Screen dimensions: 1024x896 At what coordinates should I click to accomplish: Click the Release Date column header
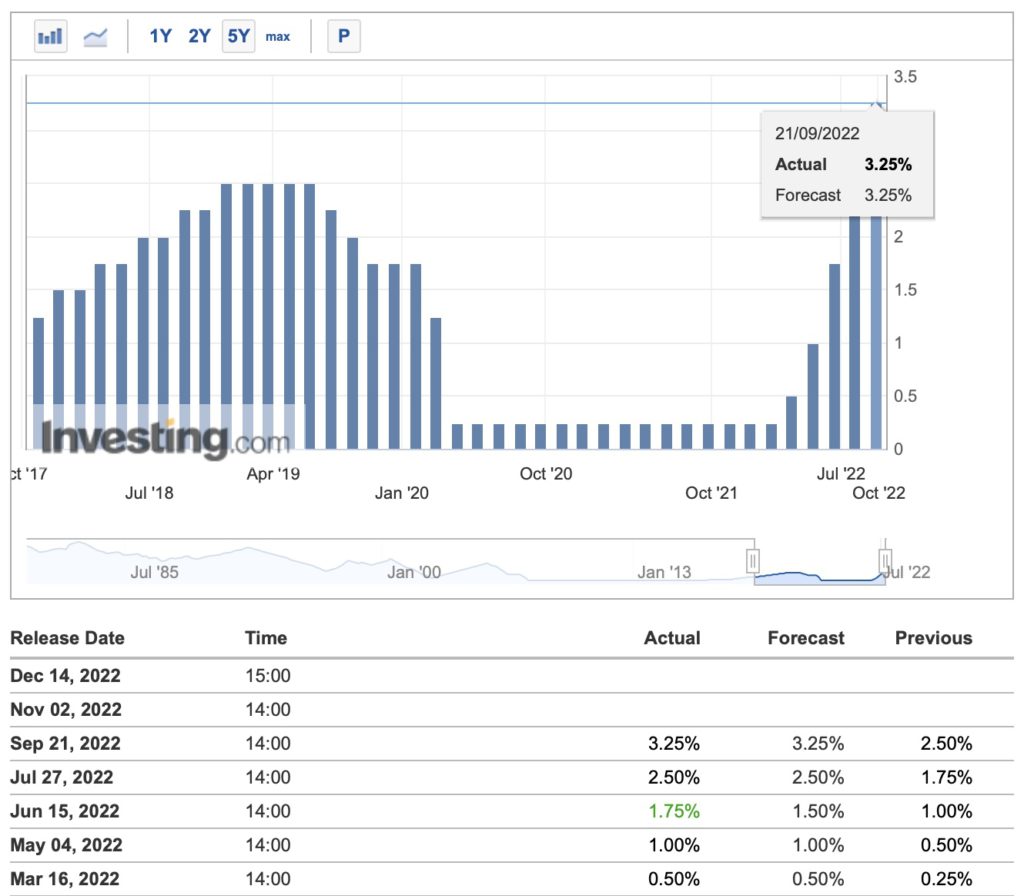pos(67,638)
